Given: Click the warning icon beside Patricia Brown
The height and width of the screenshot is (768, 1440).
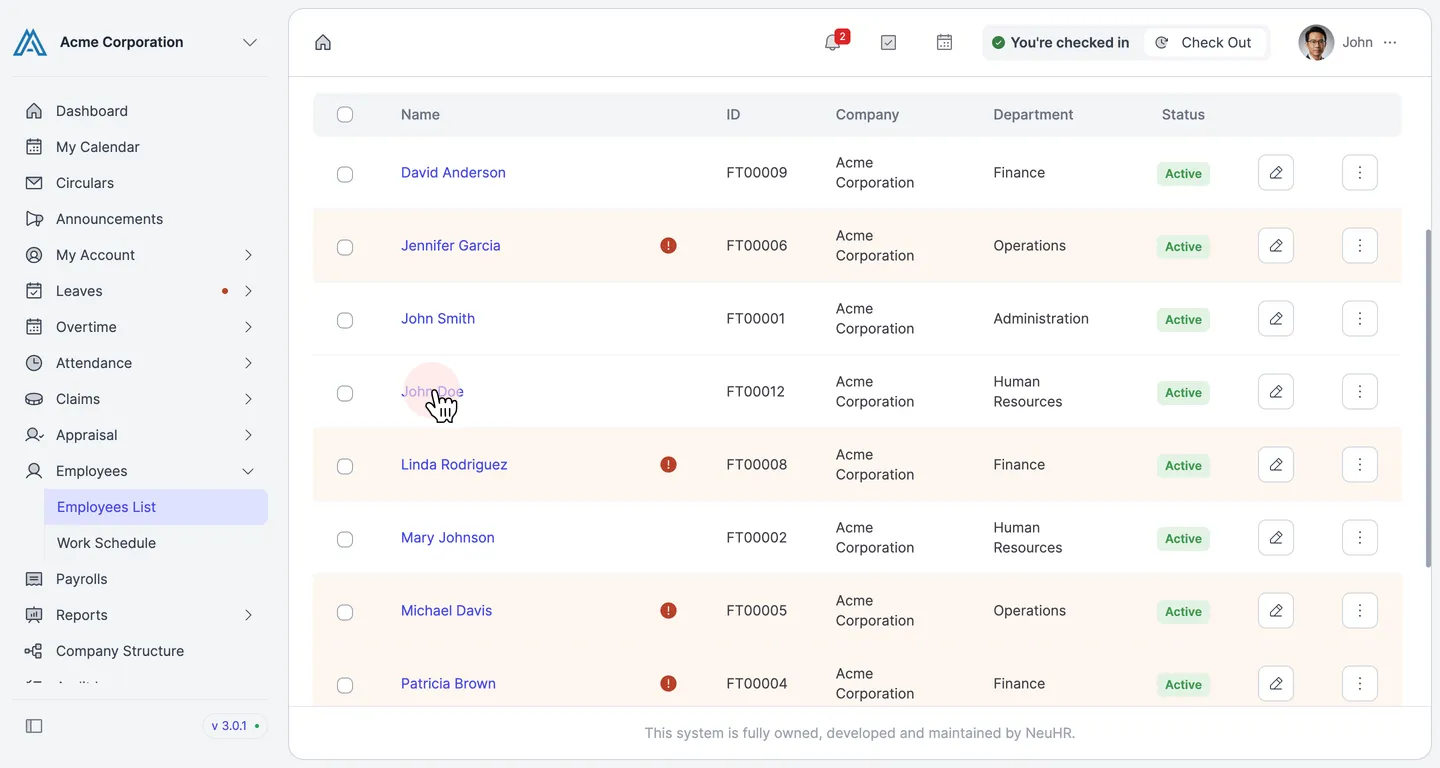Looking at the screenshot, I should coord(669,683).
